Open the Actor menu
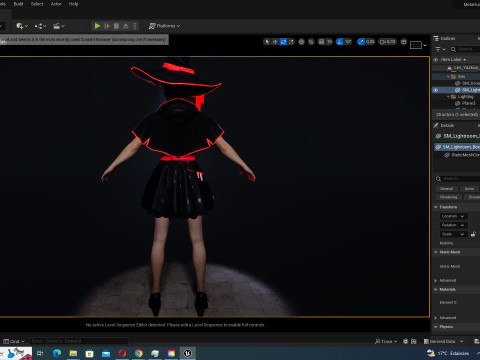Screen dimensions: 480x360 coord(56,4)
